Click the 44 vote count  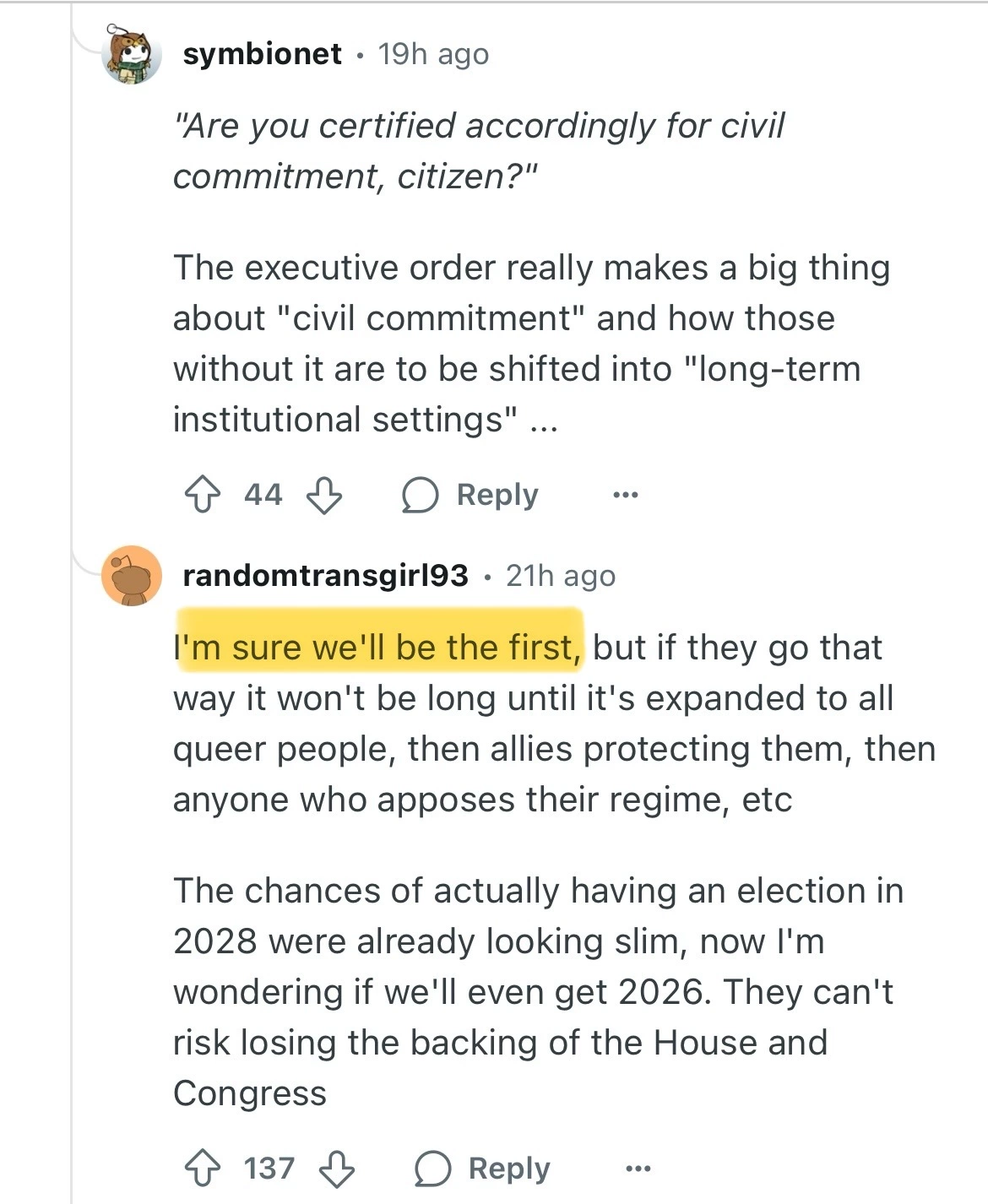click(263, 495)
